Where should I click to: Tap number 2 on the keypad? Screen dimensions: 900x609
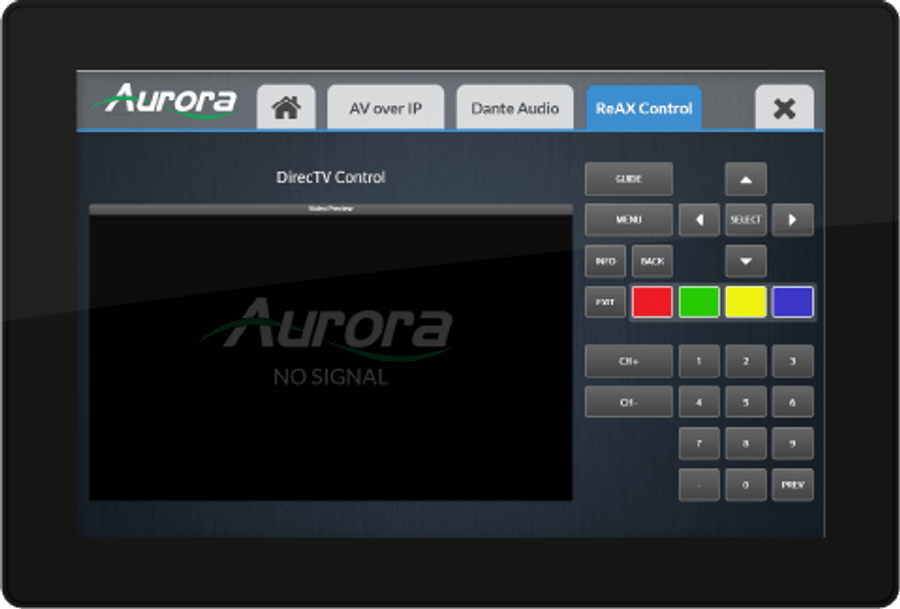(x=746, y=361)
